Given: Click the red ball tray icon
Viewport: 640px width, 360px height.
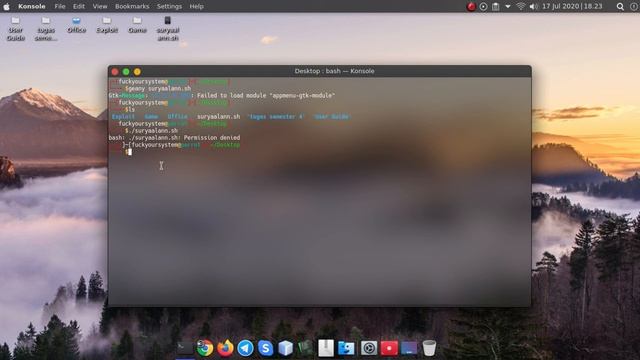Looking at the screenshot, I should click(x=471, y=7).
